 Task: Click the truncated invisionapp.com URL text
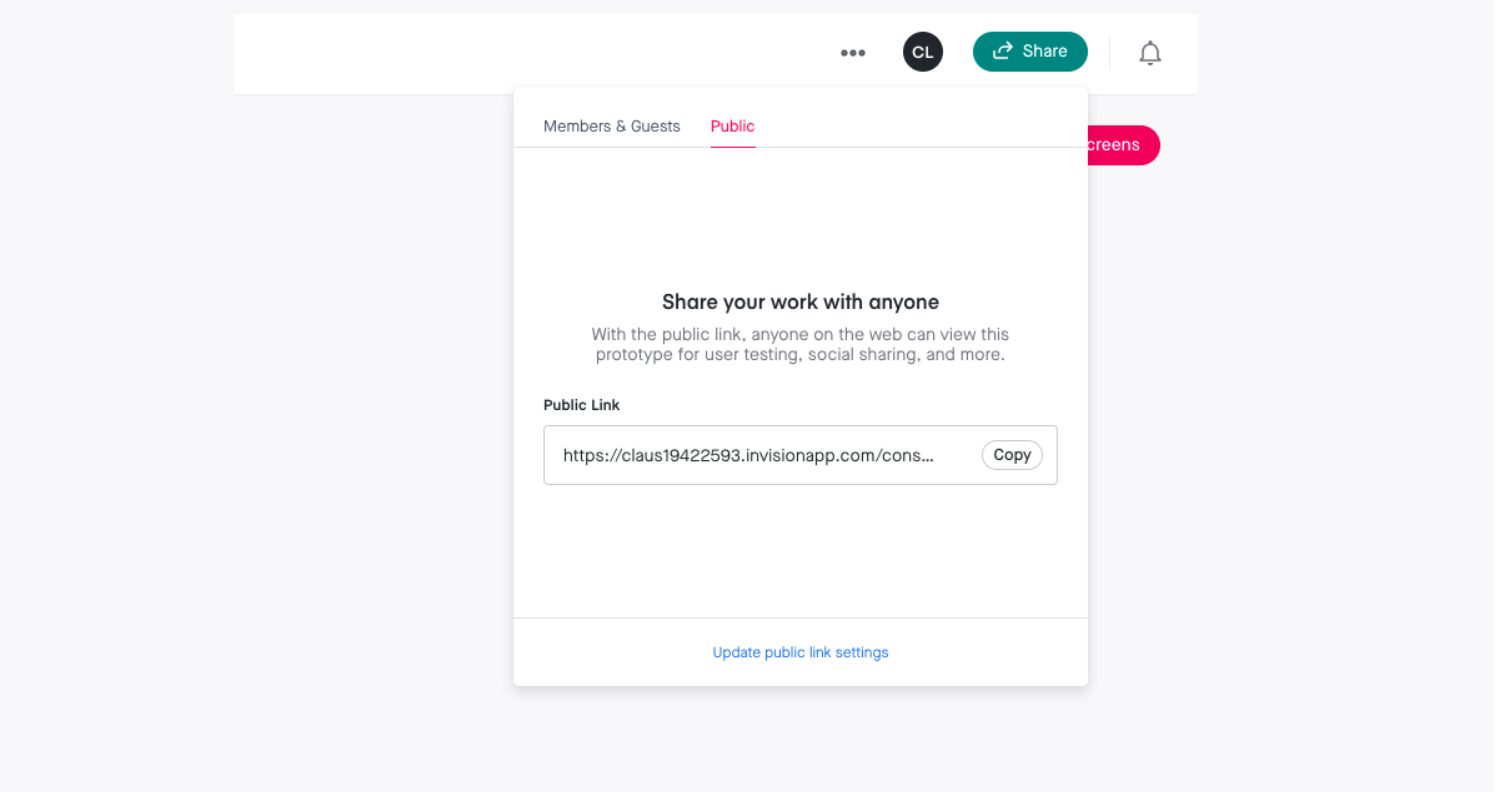click(x=748, y=455)
